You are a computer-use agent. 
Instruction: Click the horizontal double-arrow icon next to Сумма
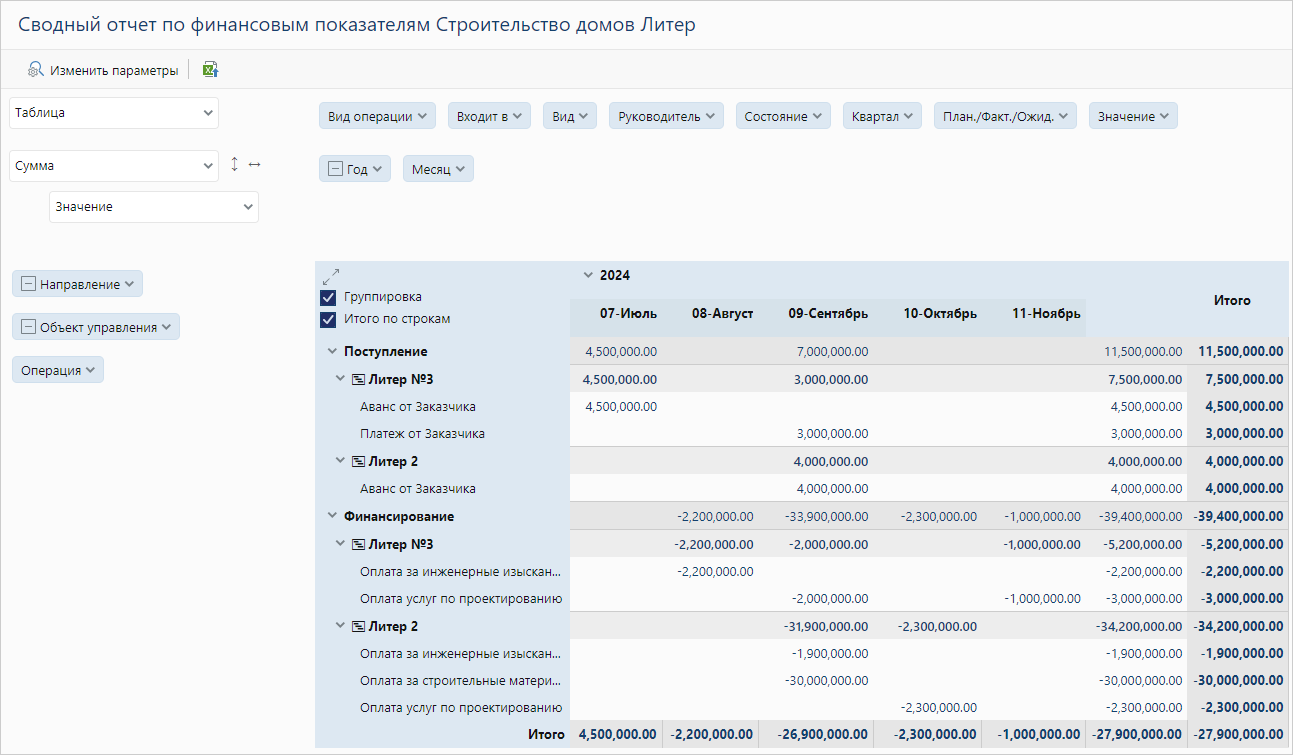pyautogui.click(x=254, y=165)
